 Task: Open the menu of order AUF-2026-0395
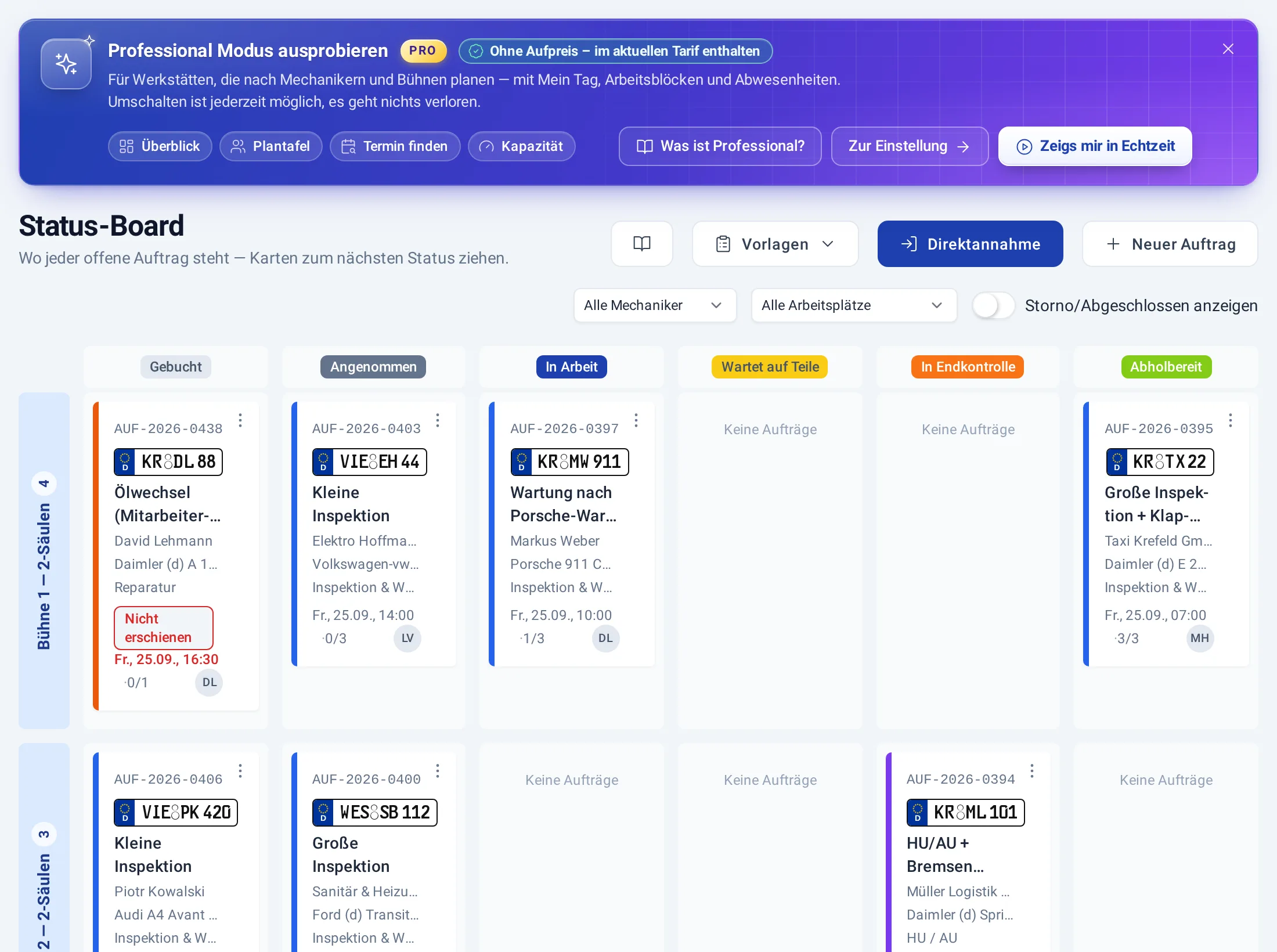click(1230, 420)
